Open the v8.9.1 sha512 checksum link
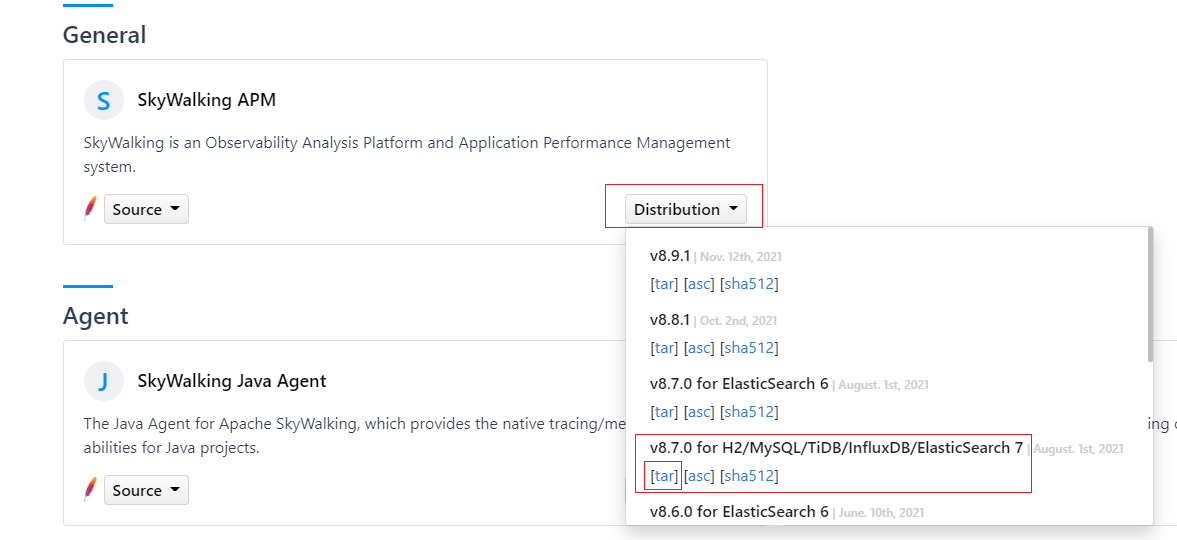 tap(749, 285)
